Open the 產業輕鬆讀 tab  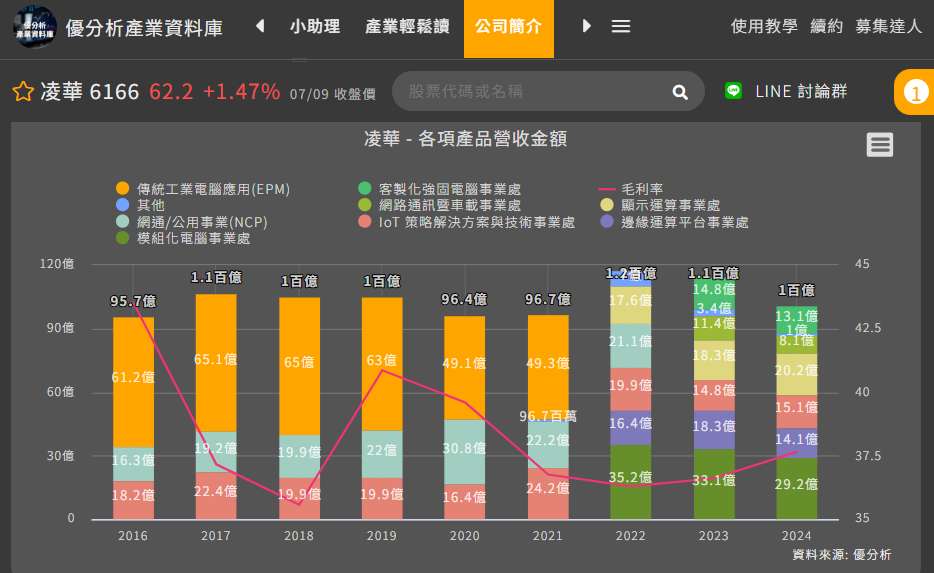pos(407,26)
